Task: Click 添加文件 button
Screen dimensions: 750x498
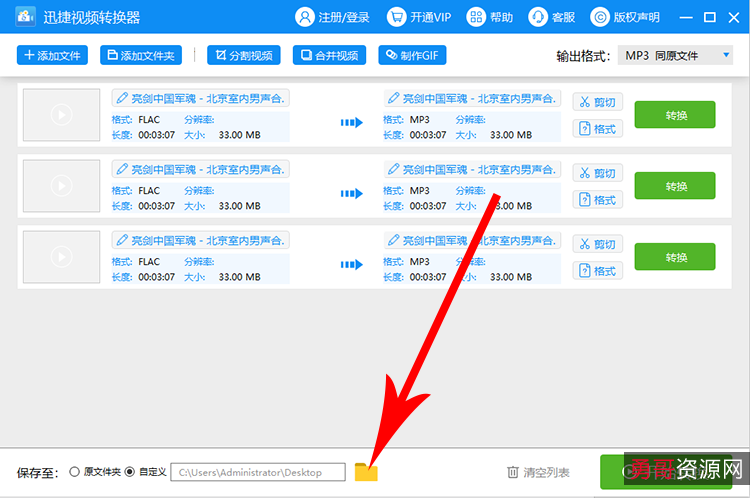Action: point(52,55)
